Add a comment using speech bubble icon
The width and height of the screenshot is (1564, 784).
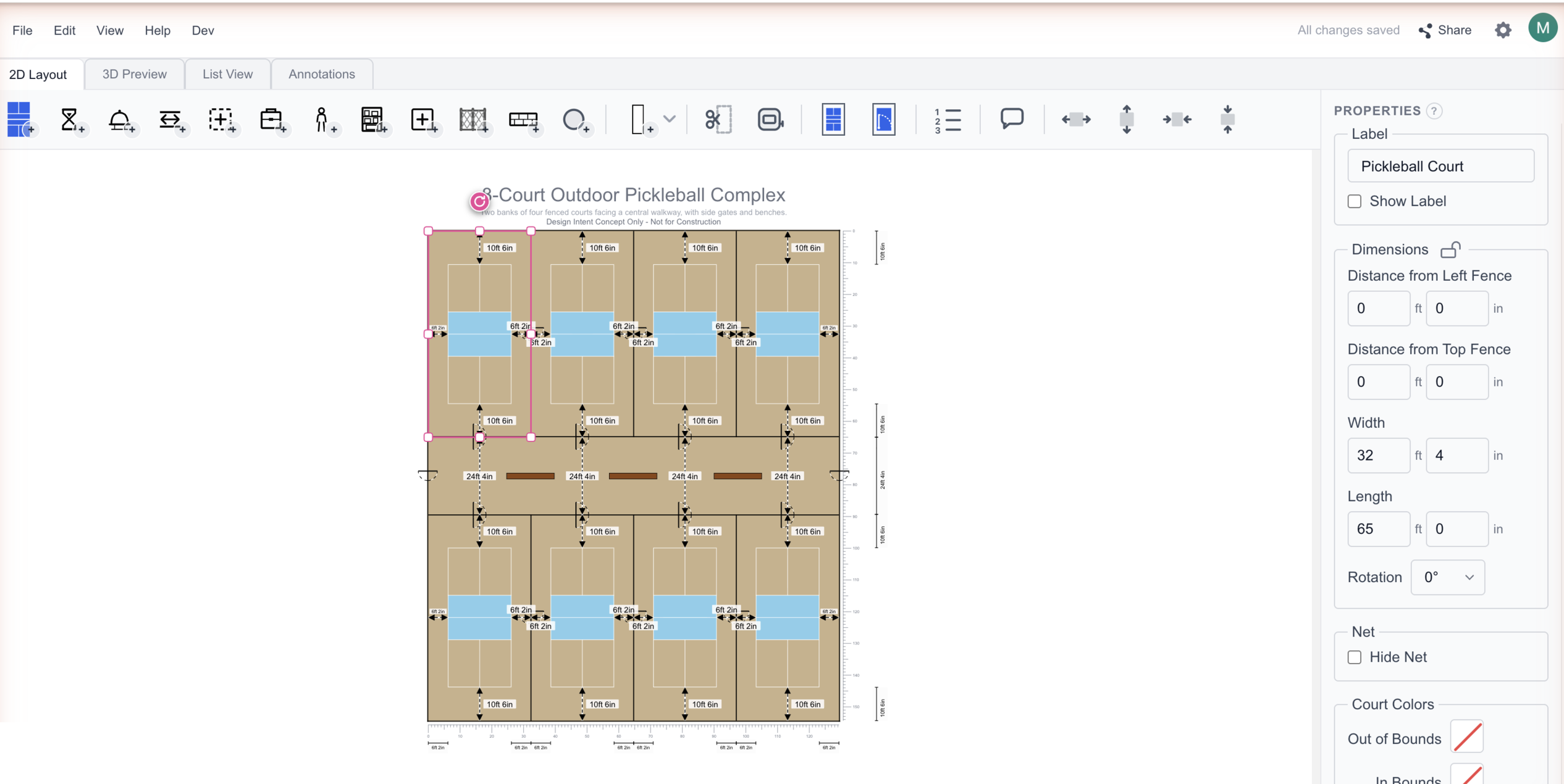[1012, 118]
